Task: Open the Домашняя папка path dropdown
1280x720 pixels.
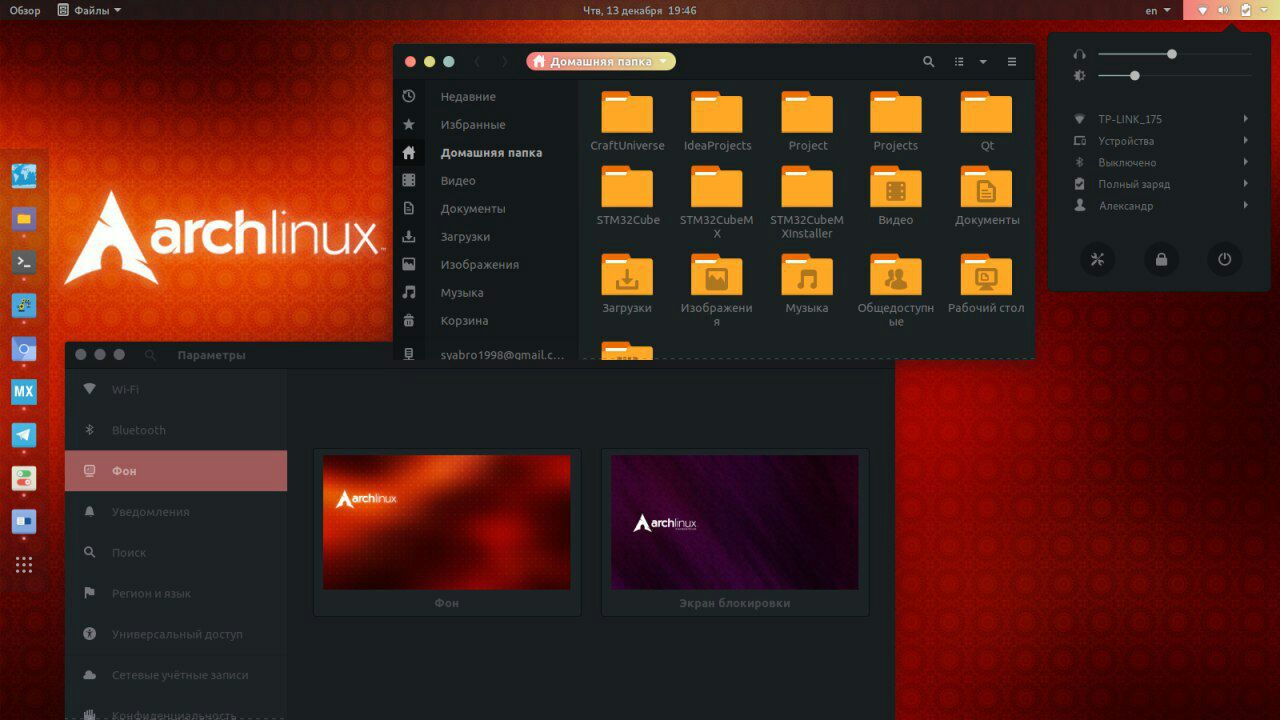Action: click(x=601, y=62)
